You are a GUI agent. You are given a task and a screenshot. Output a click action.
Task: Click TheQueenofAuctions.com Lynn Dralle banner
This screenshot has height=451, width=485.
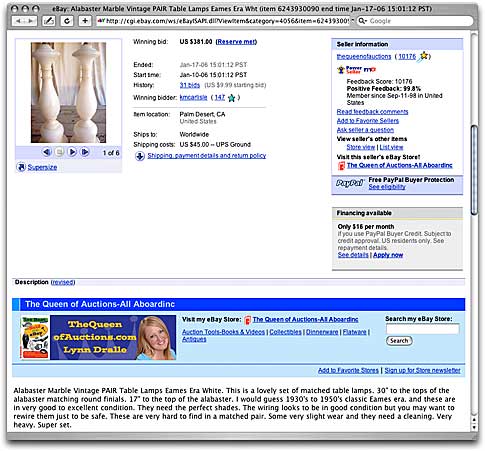113,338
